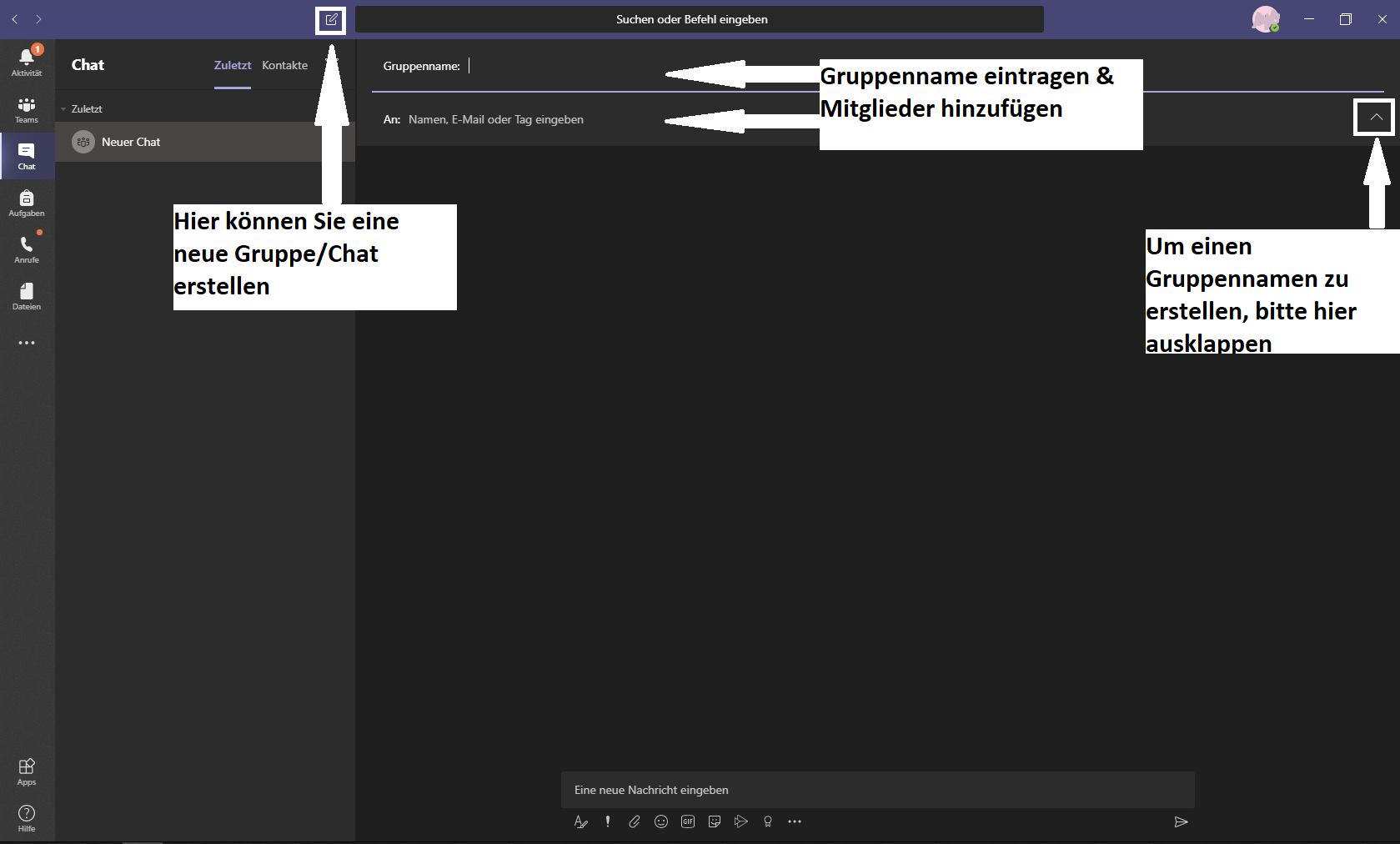Image resolution: width=1400 pixels, height=844 pixels.
Task: Collapse the group name field chevron
Action: [1376, 118]
